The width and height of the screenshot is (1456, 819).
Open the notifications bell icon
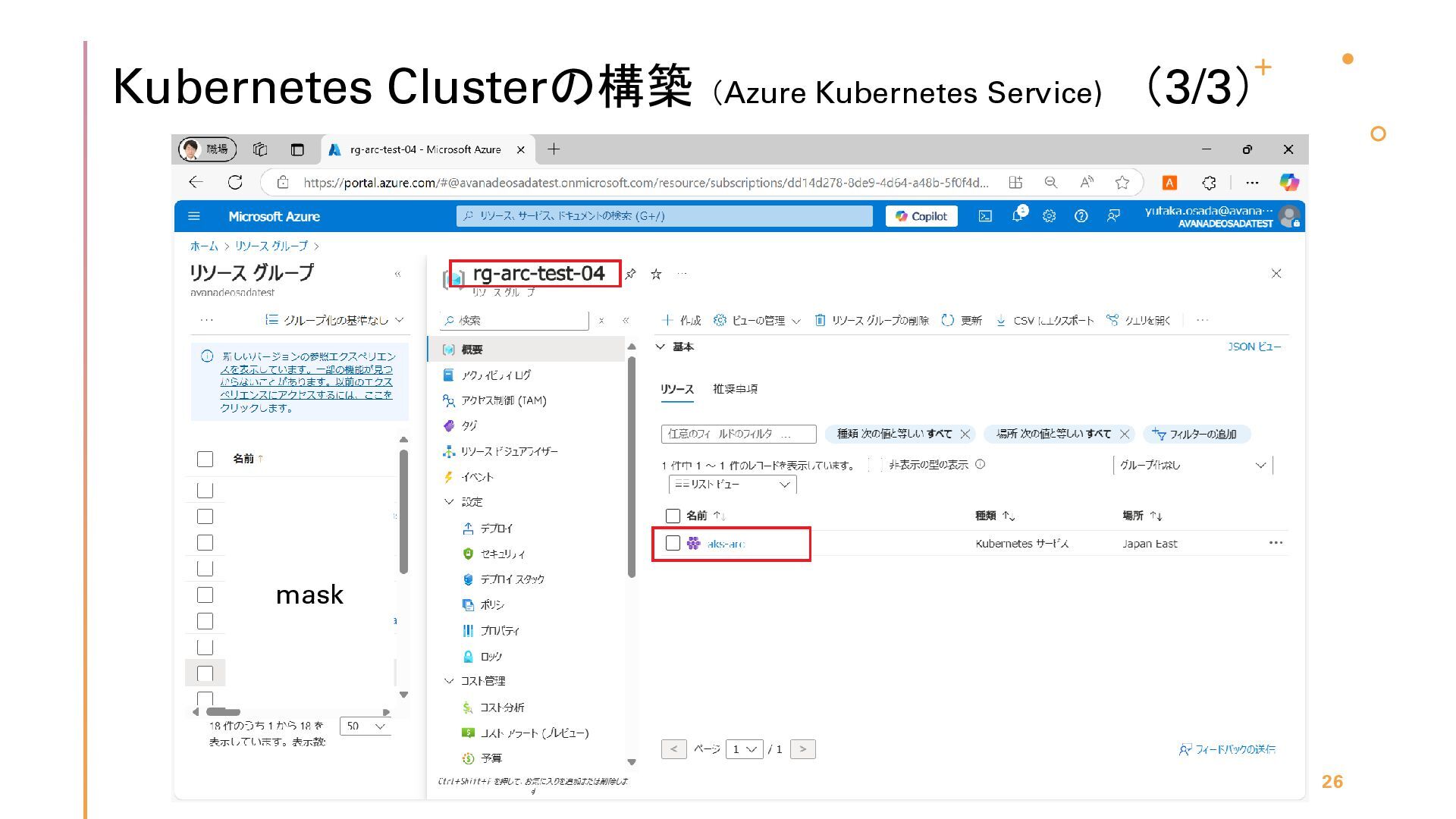point(1018,215)
